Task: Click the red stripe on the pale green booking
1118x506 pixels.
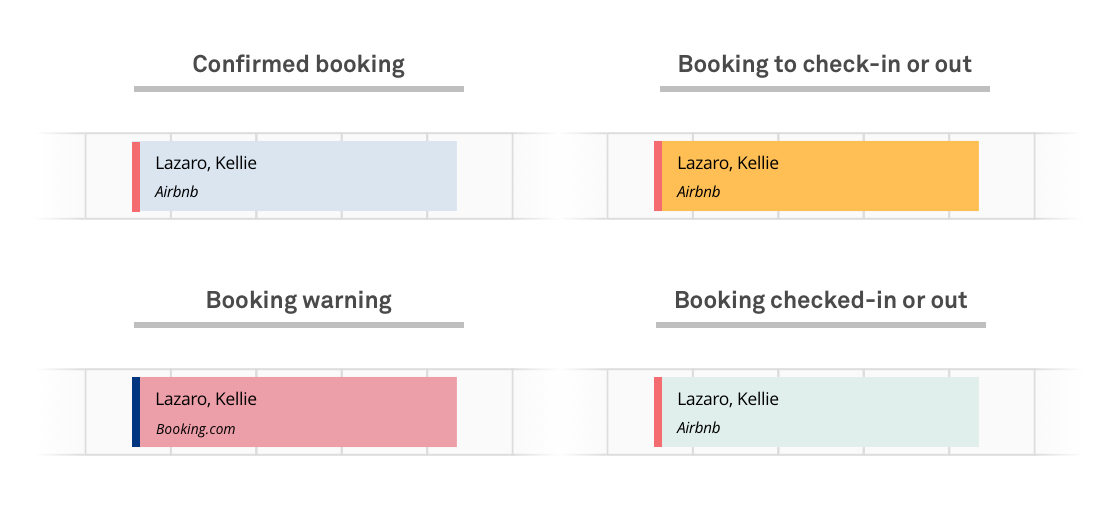Action: (658, 412)
